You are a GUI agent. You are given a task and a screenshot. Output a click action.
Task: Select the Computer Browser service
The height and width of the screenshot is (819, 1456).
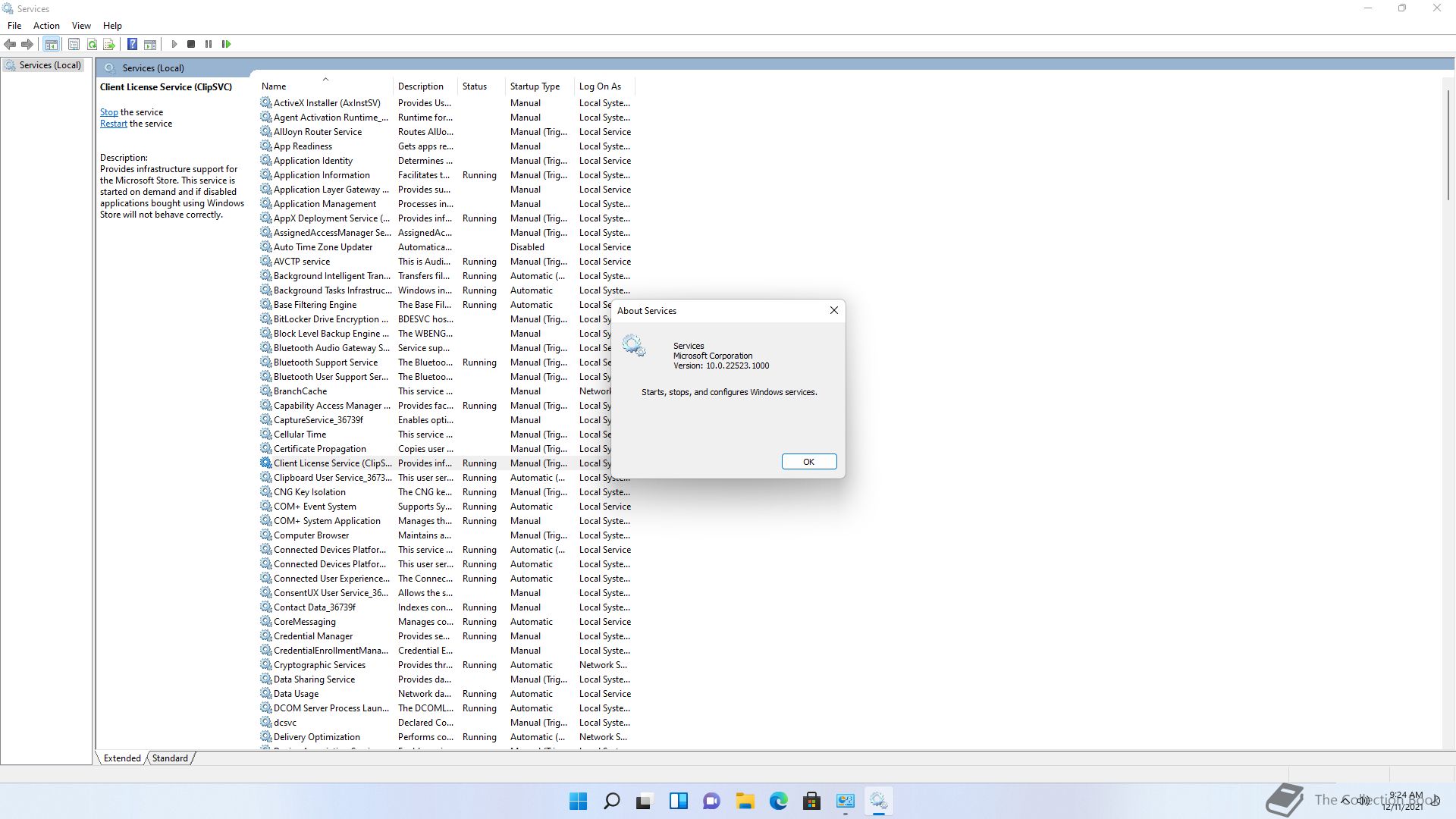446,535
